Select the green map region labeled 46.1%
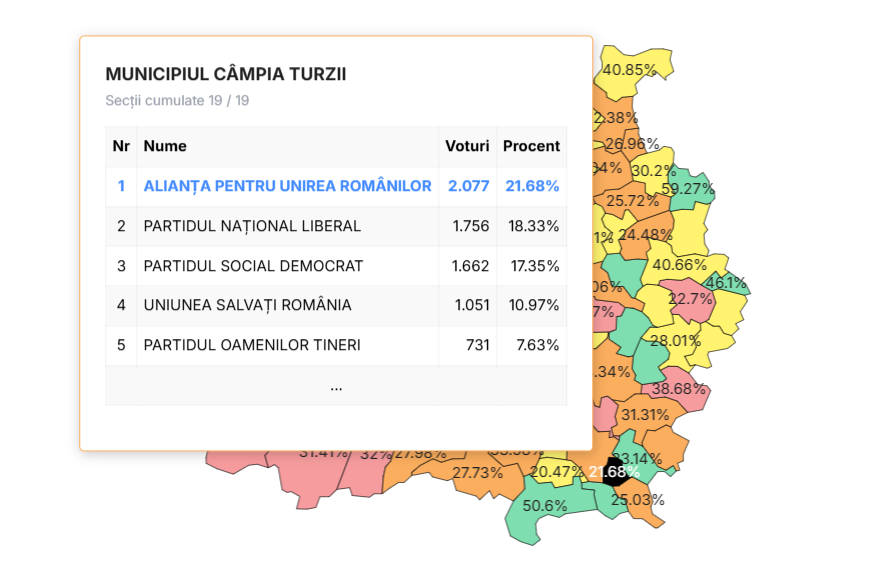Image resolution: width=874 pixels, height=561 pixels. [729, 282]
